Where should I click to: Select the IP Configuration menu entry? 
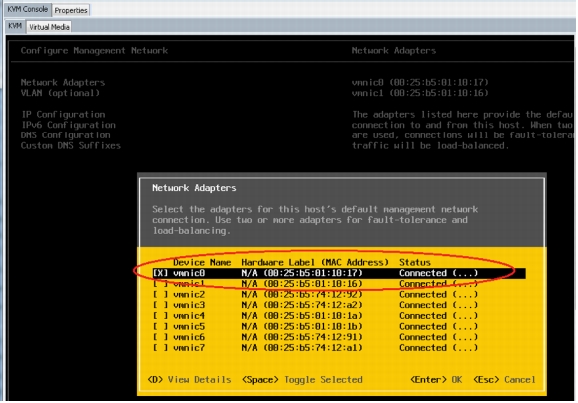coord(63,114)
